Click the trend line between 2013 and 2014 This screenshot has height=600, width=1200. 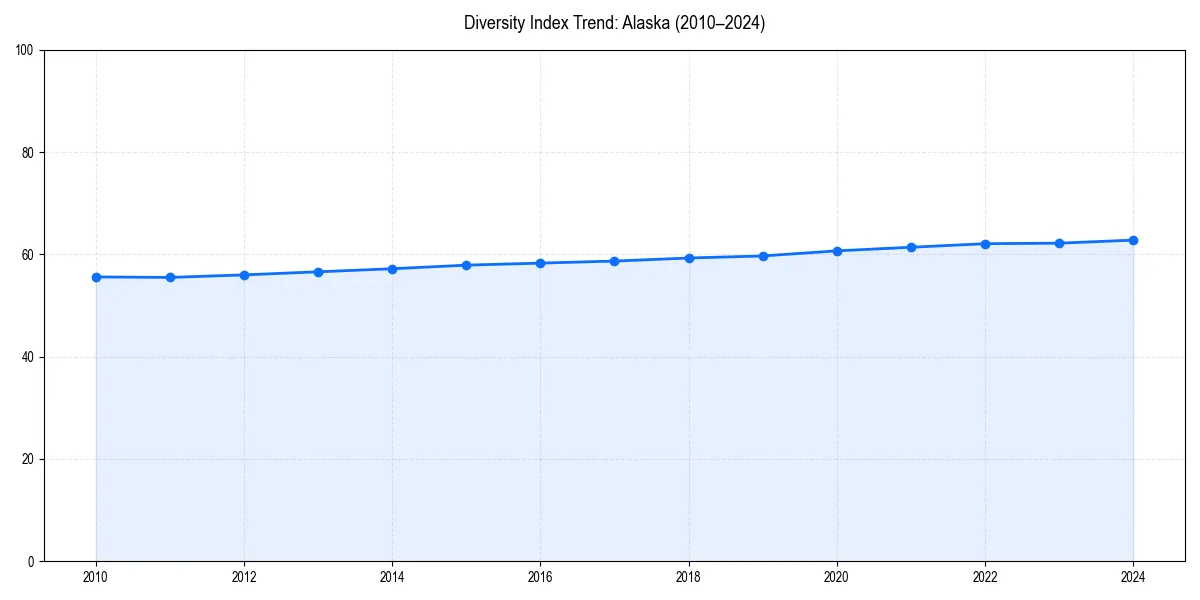click(x=355, y=270)
